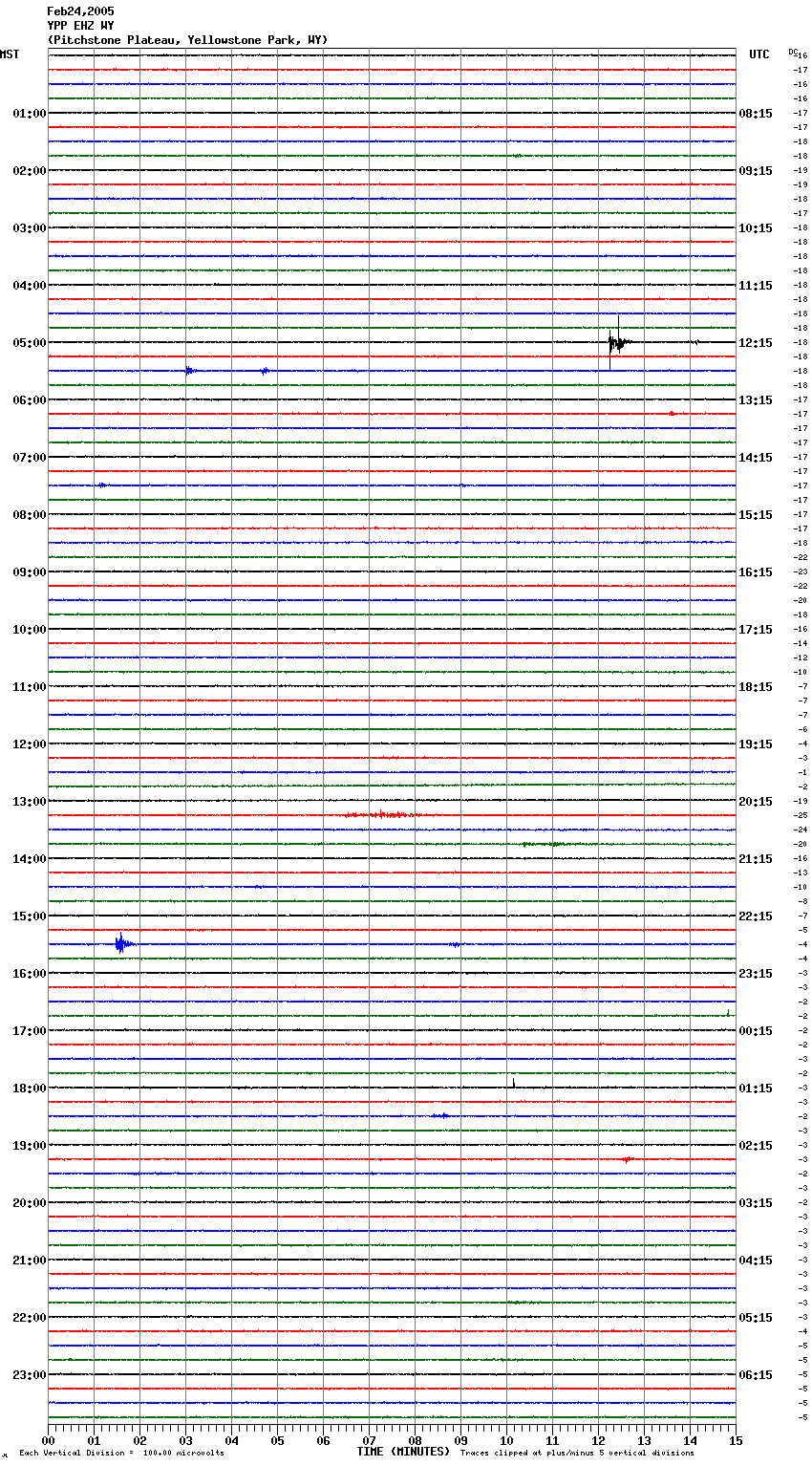Click minute 00 on the bottom axis
812x1466 pixels.
(49, 1440)
